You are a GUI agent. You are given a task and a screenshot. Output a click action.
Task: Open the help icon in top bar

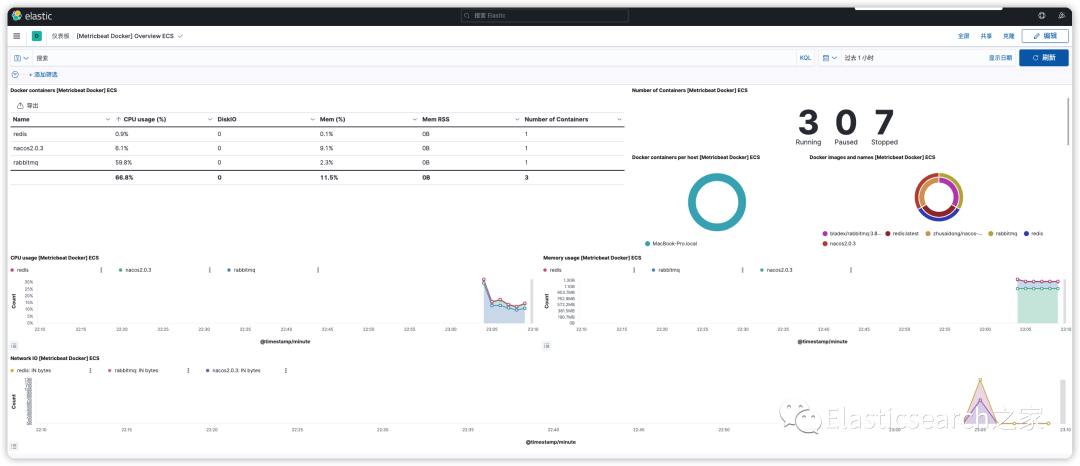1041,15
